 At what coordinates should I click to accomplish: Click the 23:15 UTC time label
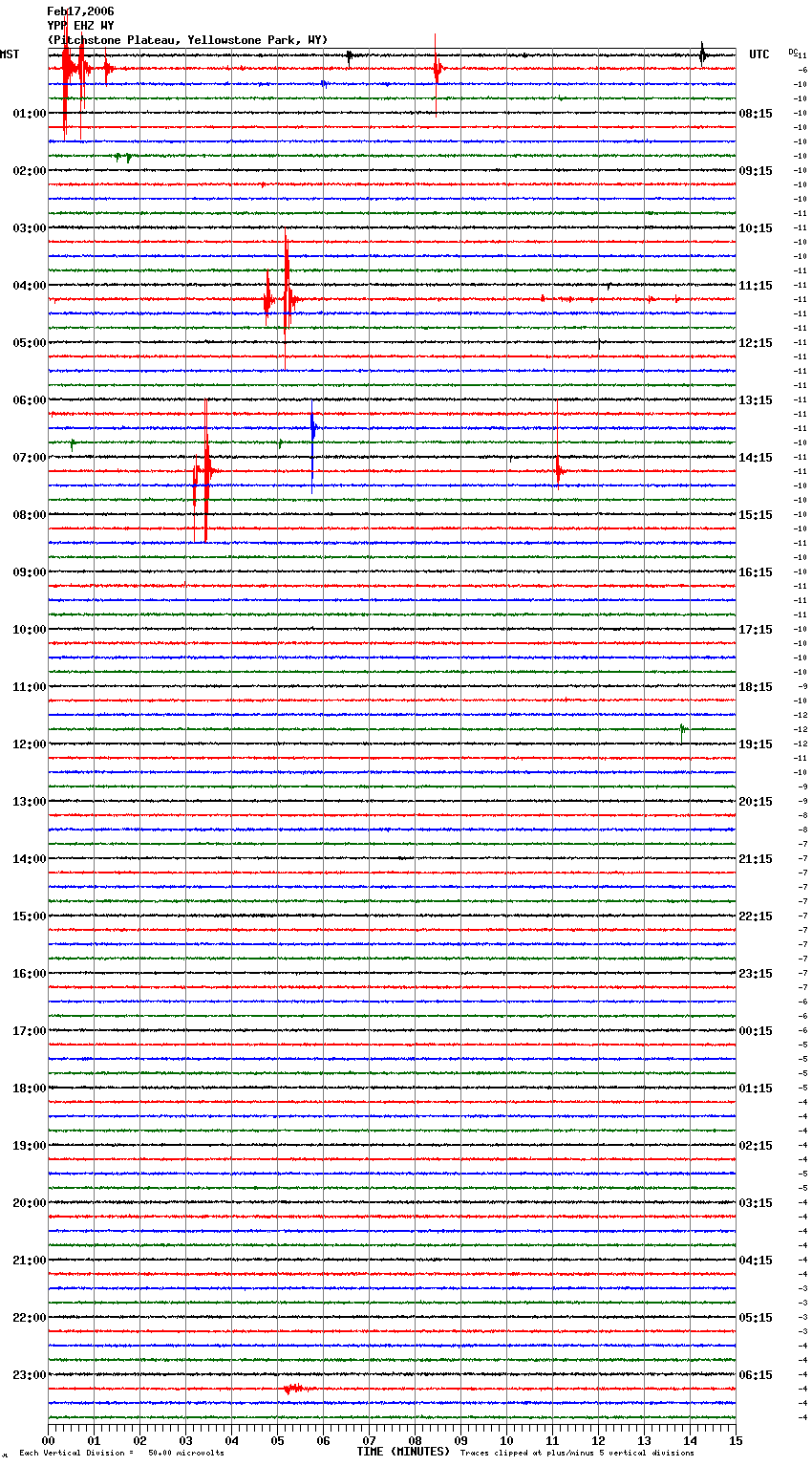[756, 974]
